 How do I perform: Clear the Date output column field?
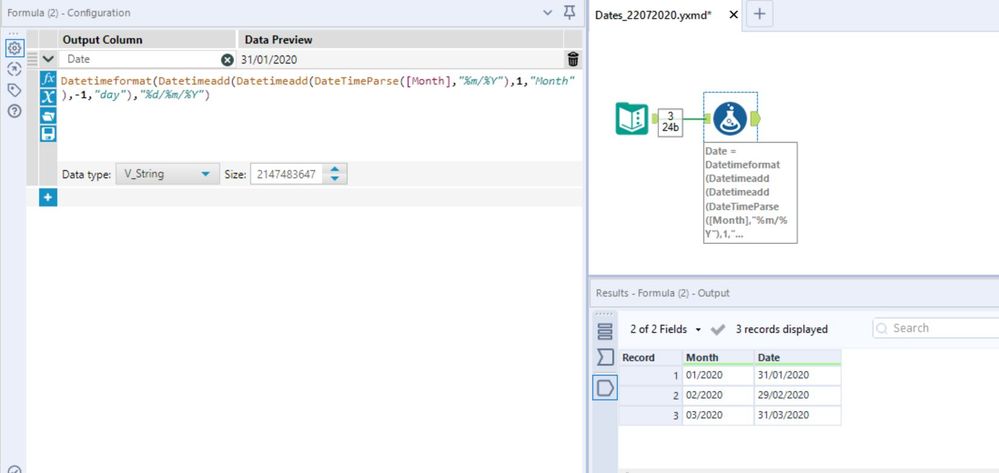pyautogui.click(x=227, y=59)
